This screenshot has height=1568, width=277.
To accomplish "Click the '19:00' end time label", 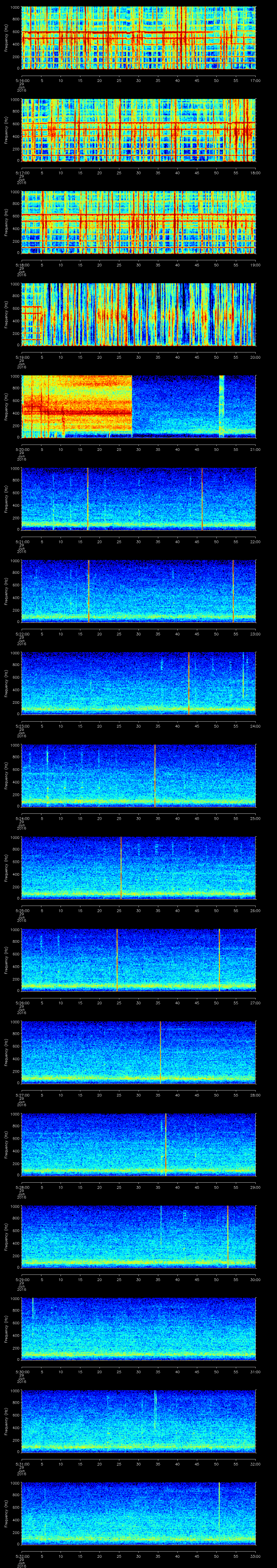I will (x=256, y=265).
